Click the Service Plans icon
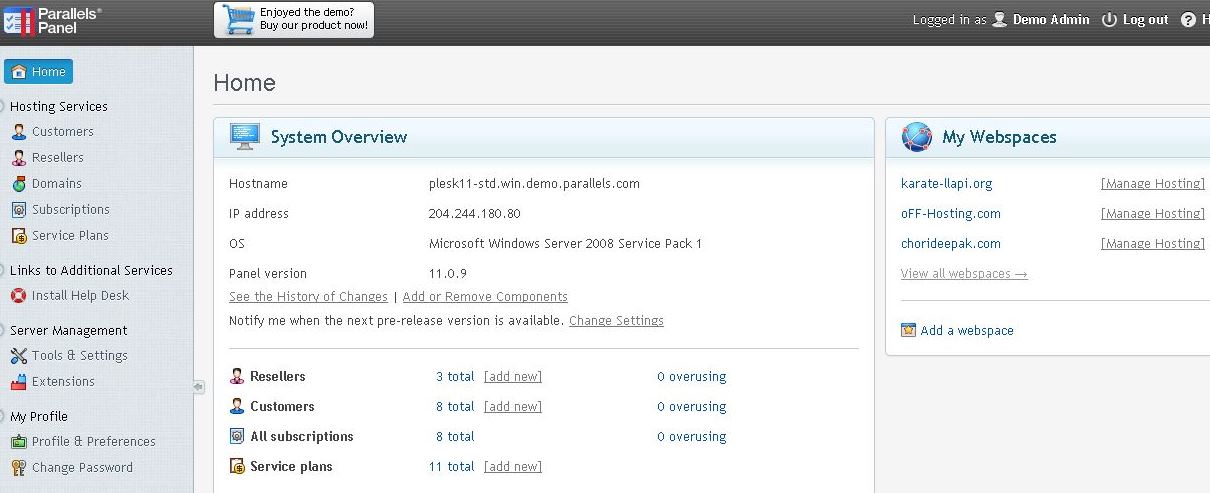Image resolution: width=1210 pixels, height=493 pixels. 18,236
